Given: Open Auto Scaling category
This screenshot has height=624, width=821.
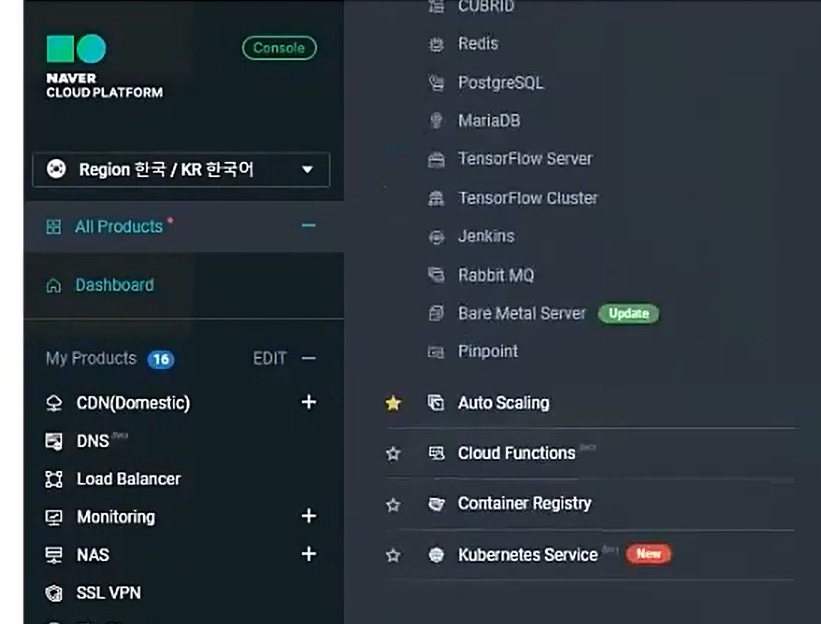Looking at the screenshot, I should pos(504,403).
